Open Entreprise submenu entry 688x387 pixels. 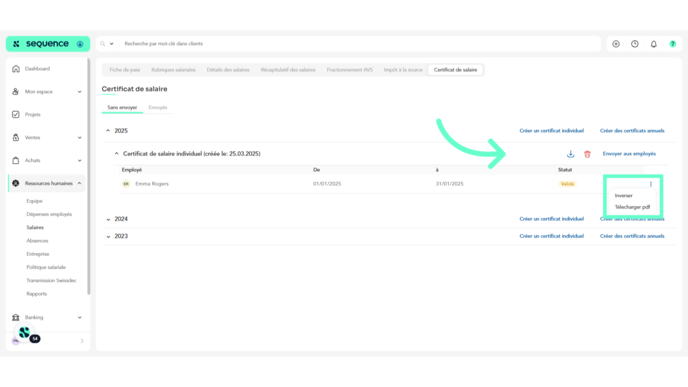(x=38, y=254)
